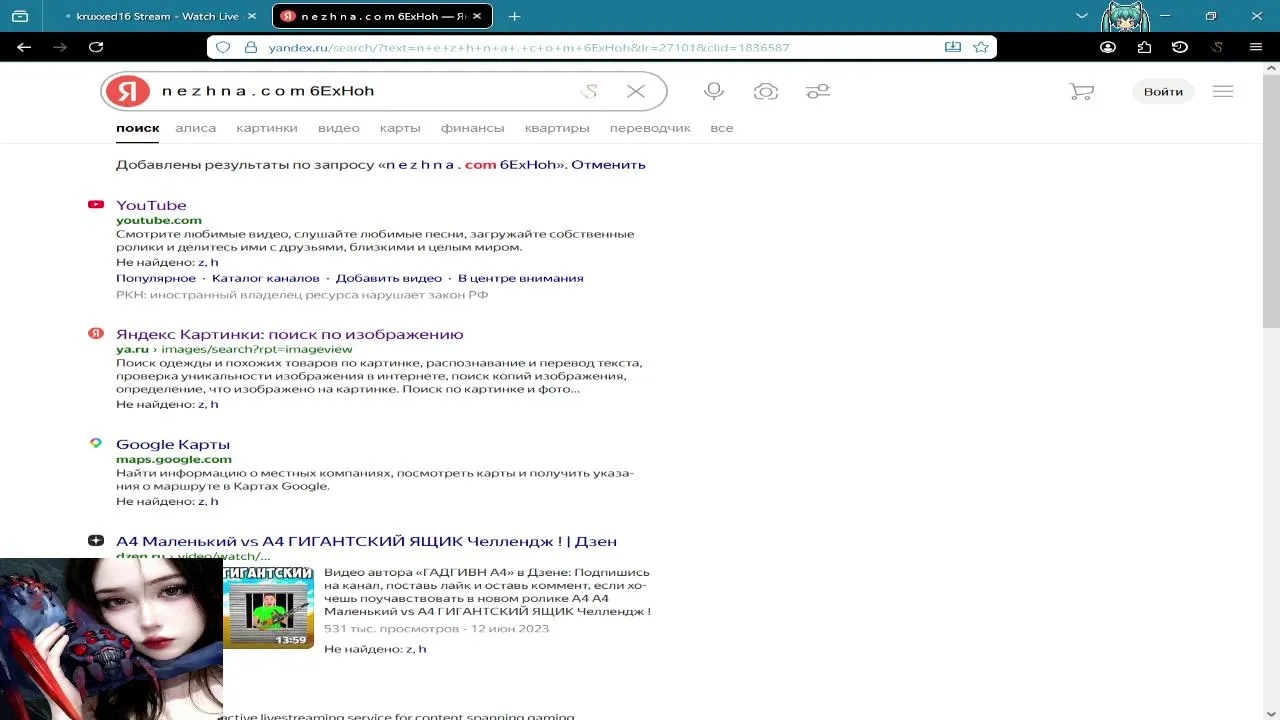Viewport: 1280px width, 720px height.
Task: Open the maps.google.com URL link
Action: pyautogui.click(x=174, y=459)
